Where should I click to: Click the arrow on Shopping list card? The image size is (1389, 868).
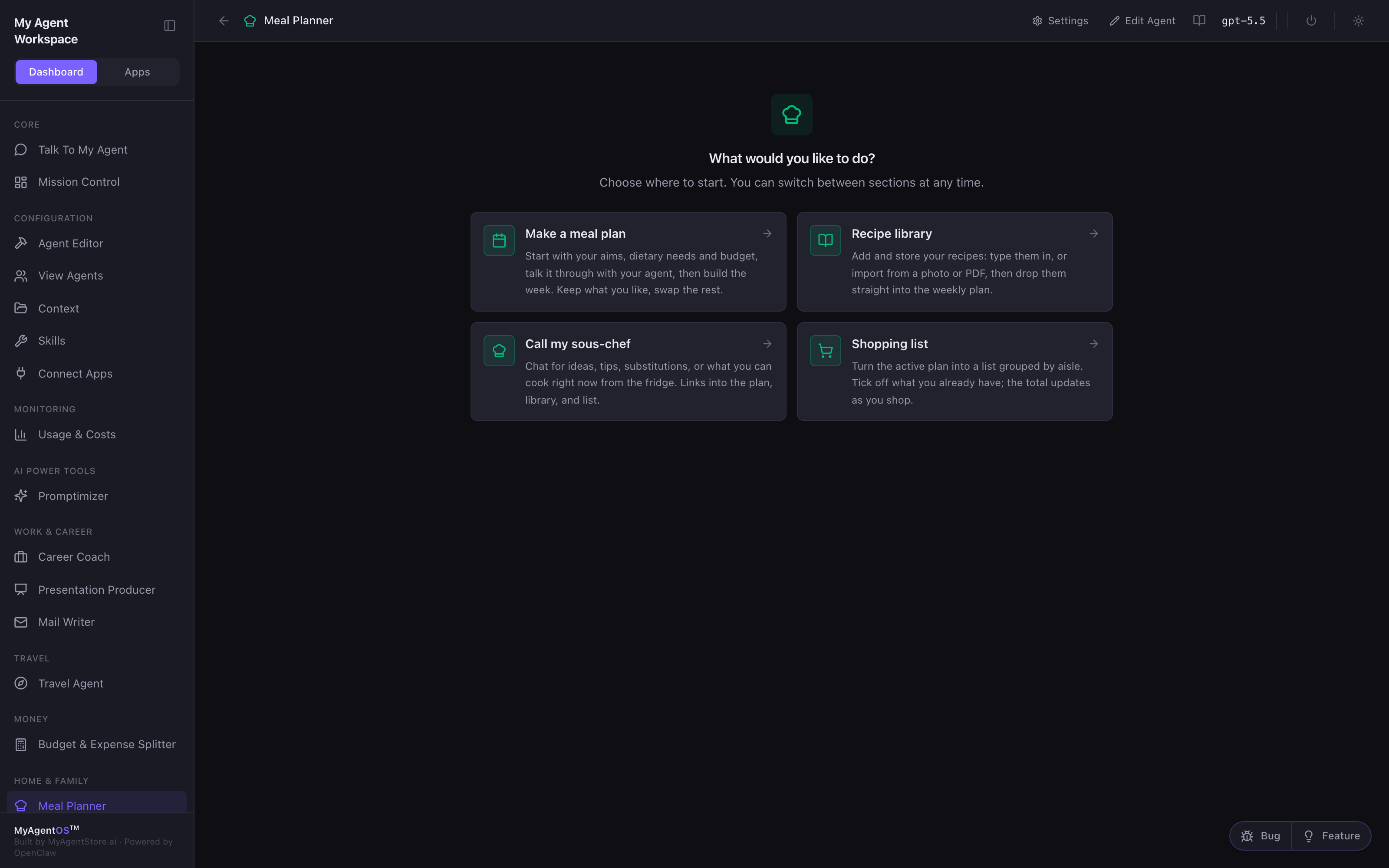tap(1094, 344)
